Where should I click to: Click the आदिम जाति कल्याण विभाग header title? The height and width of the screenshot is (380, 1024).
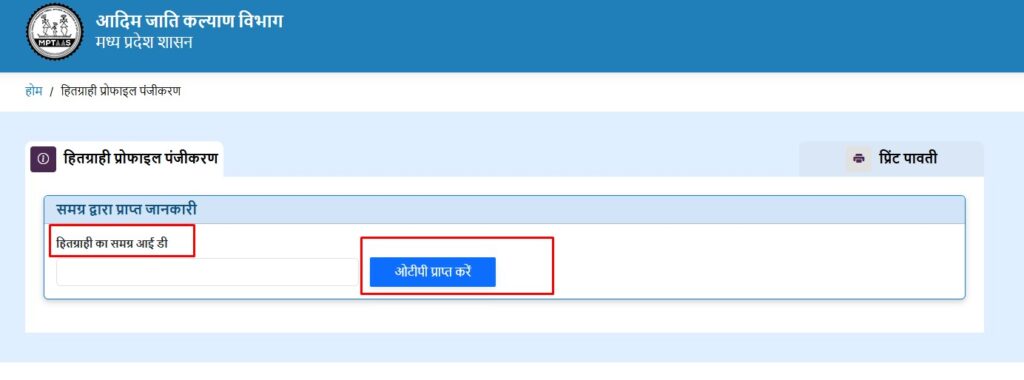click(189, 21)
